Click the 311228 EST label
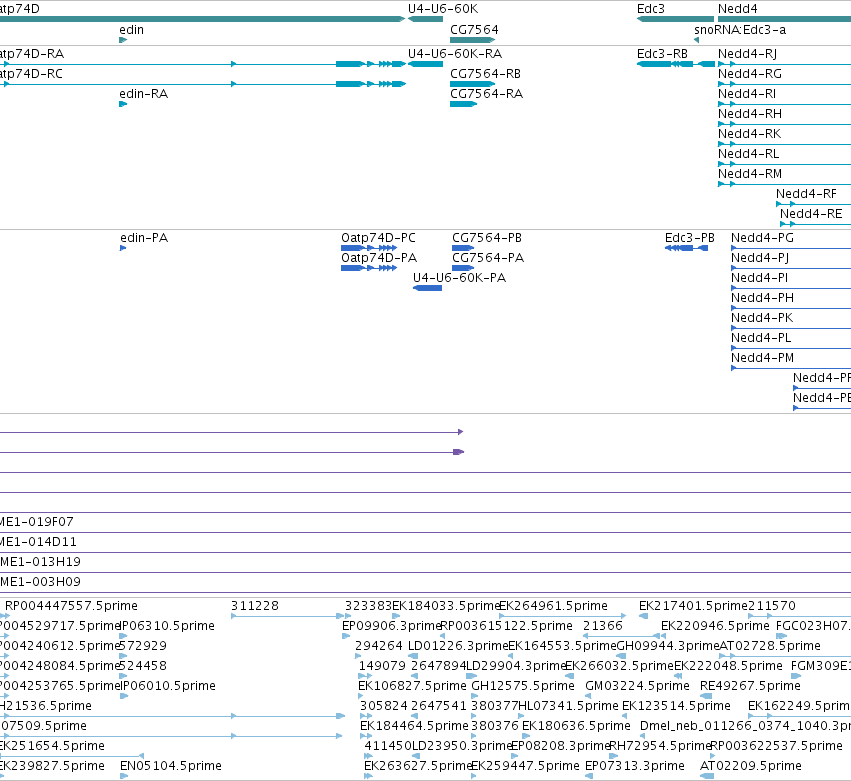The width and height of the screenshot is (851, 781). [255, 606]
